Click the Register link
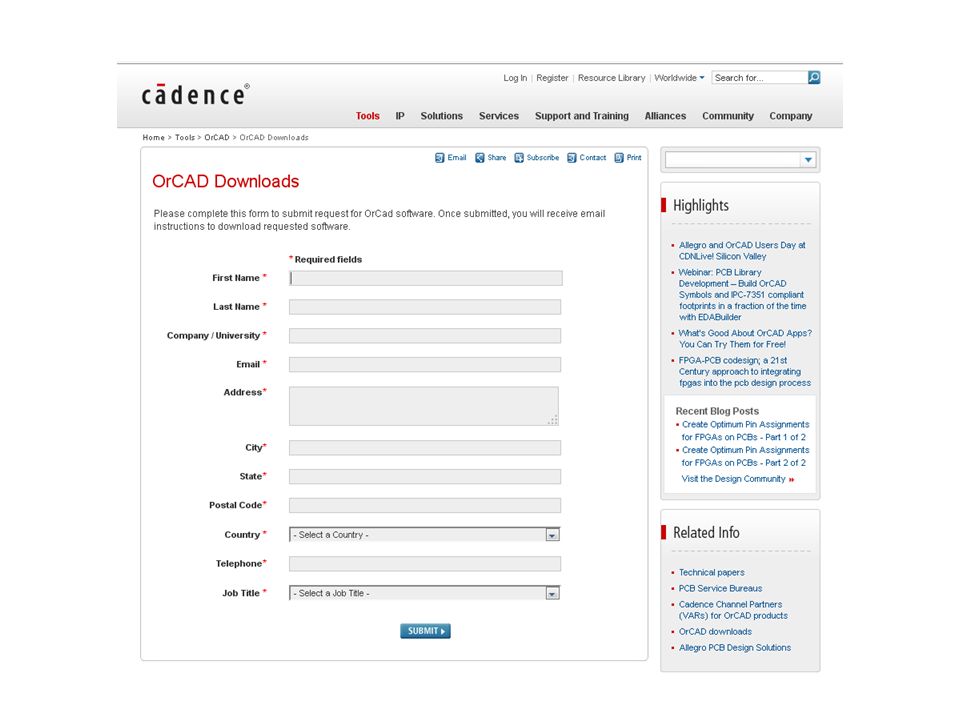The width and height of the screenshot is (960, 720). (552, 78)
